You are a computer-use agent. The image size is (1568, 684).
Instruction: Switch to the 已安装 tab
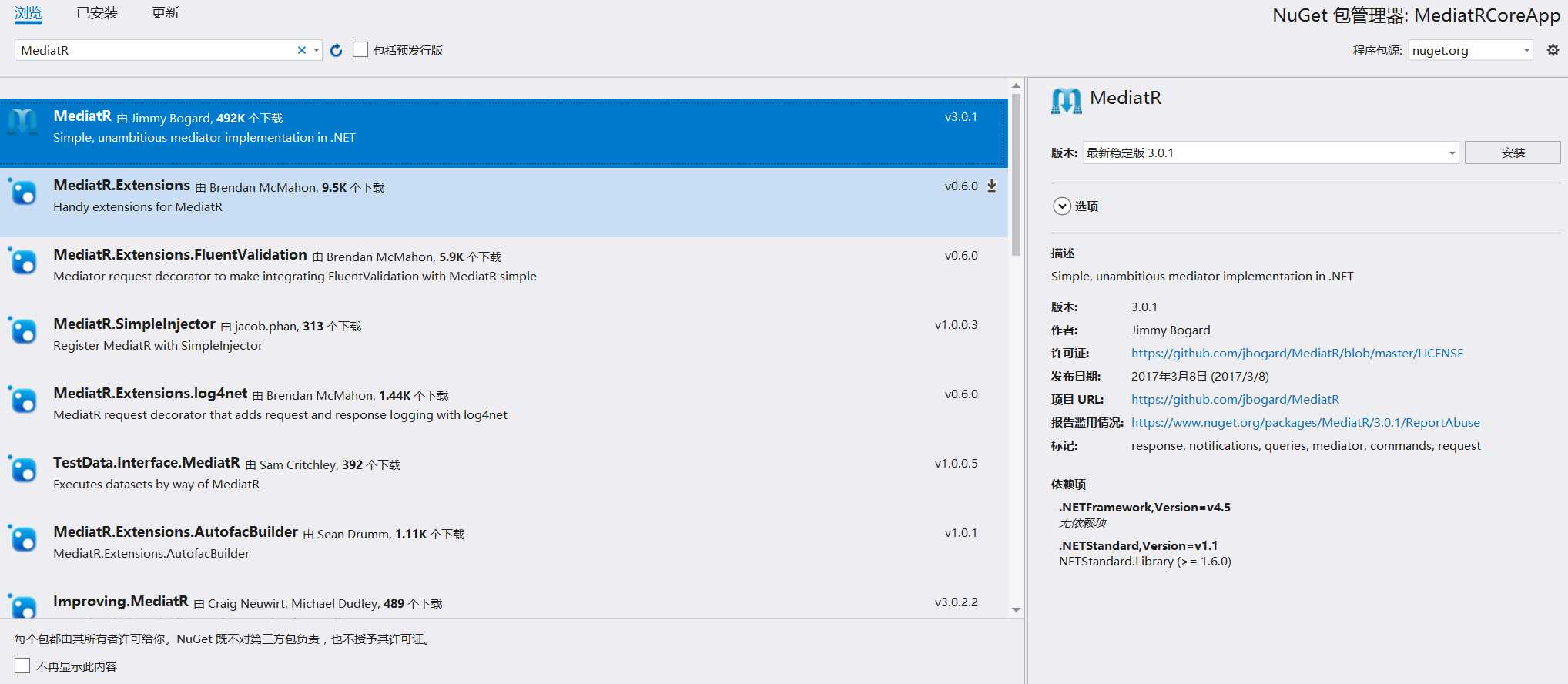97,13
